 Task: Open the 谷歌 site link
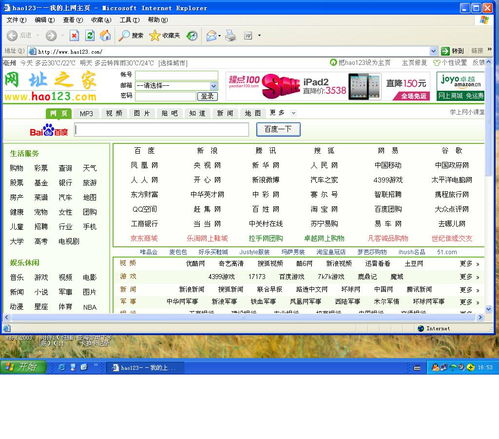(x=452, y=151)
